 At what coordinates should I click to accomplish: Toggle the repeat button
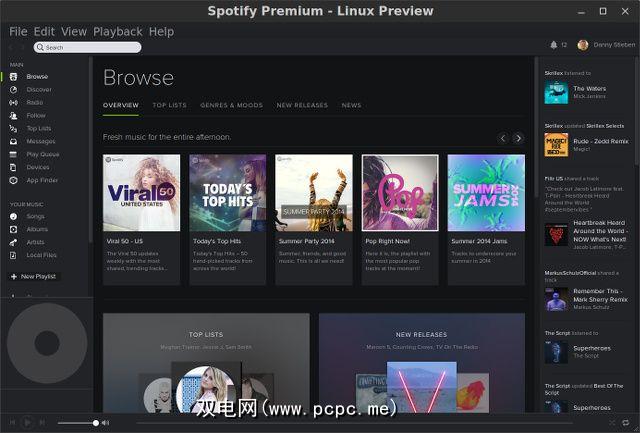click(626, 423)
